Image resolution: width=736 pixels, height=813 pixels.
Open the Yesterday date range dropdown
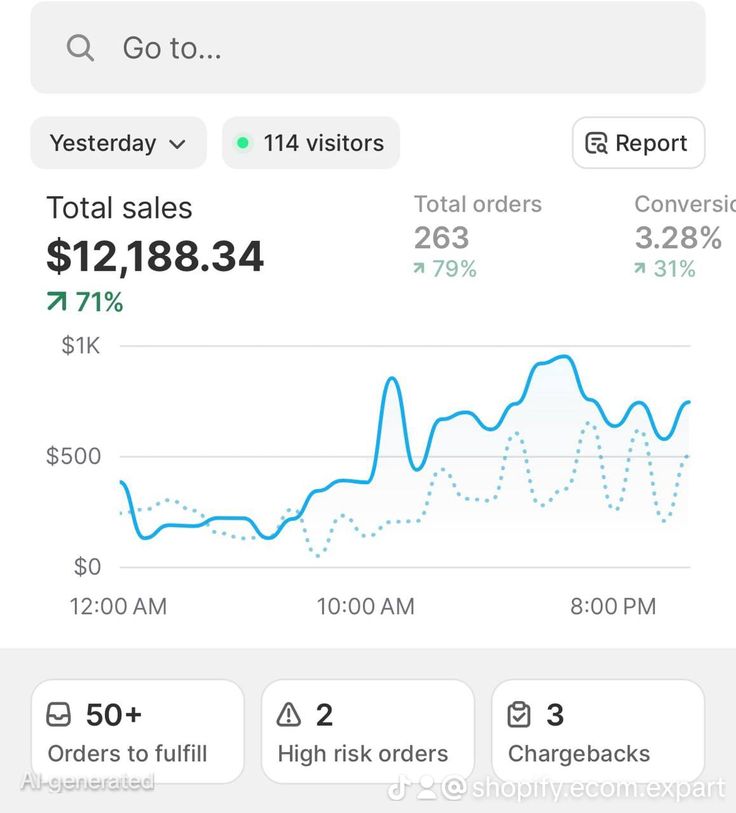pos(118,143)
